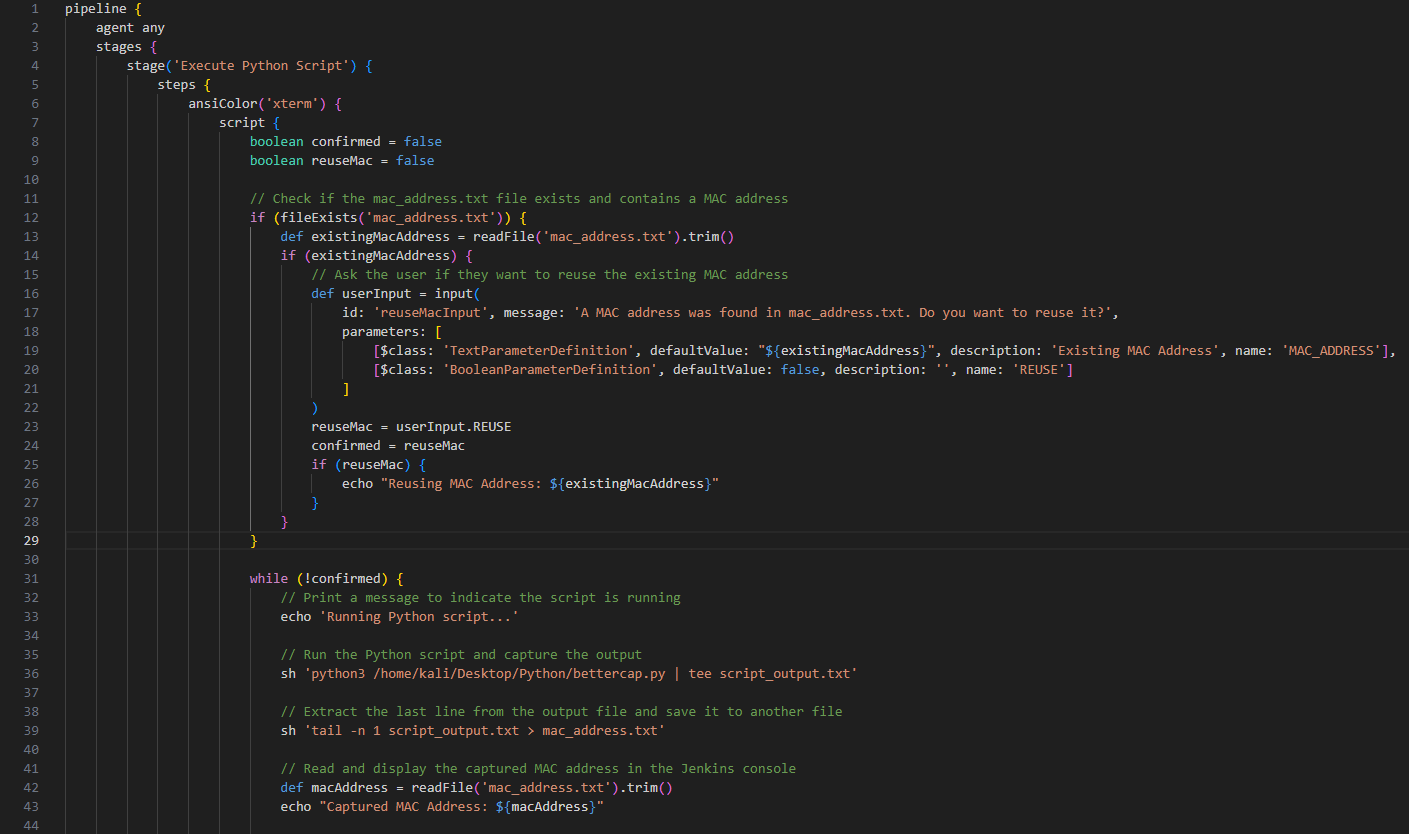Click 'if (reuseMac)' on line 25
The width and height of the screenshot is (1409, 834).
coord(361,465)
